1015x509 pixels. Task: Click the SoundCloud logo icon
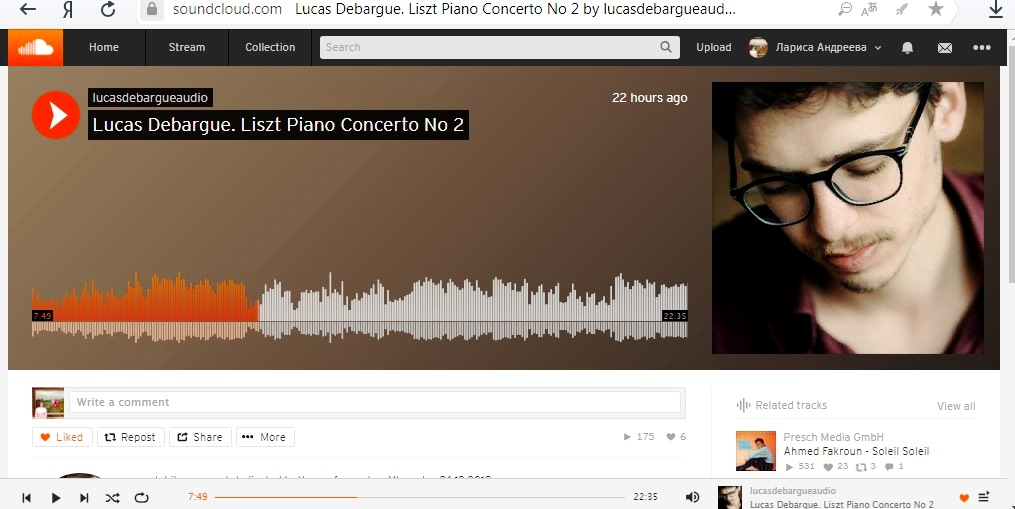point(36,47)
